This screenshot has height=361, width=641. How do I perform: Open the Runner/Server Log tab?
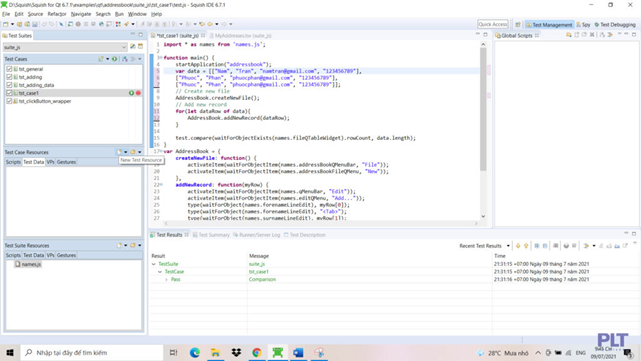click(256, 235)
